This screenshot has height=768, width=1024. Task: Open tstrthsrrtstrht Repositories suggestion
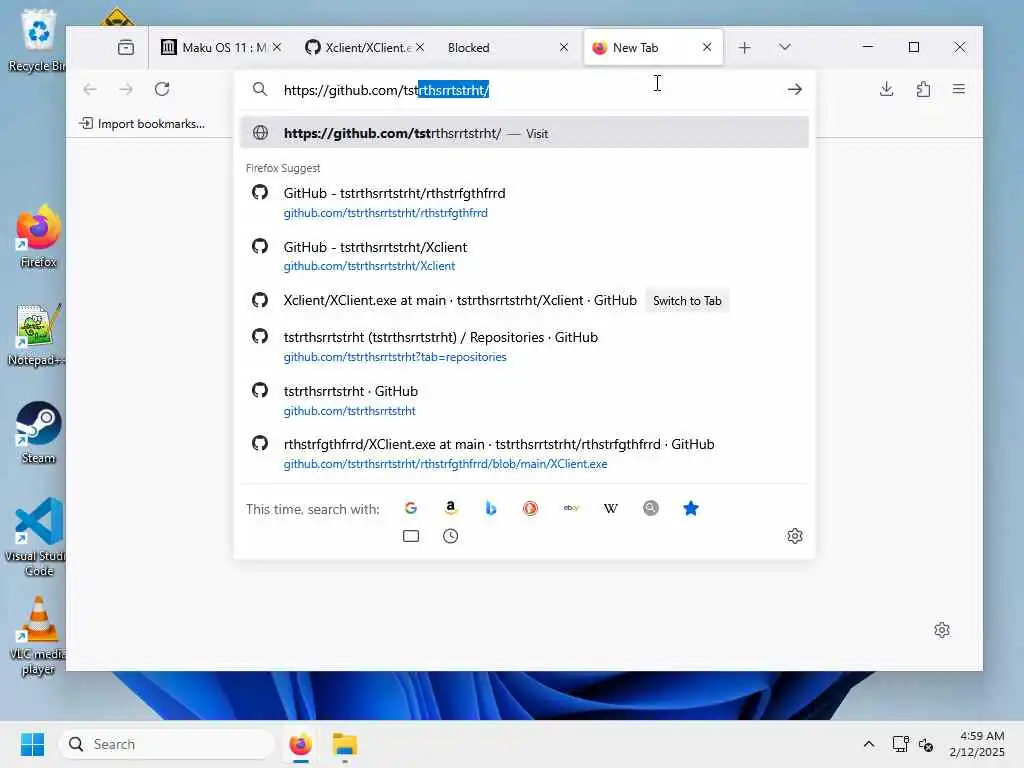pos(524,346)
